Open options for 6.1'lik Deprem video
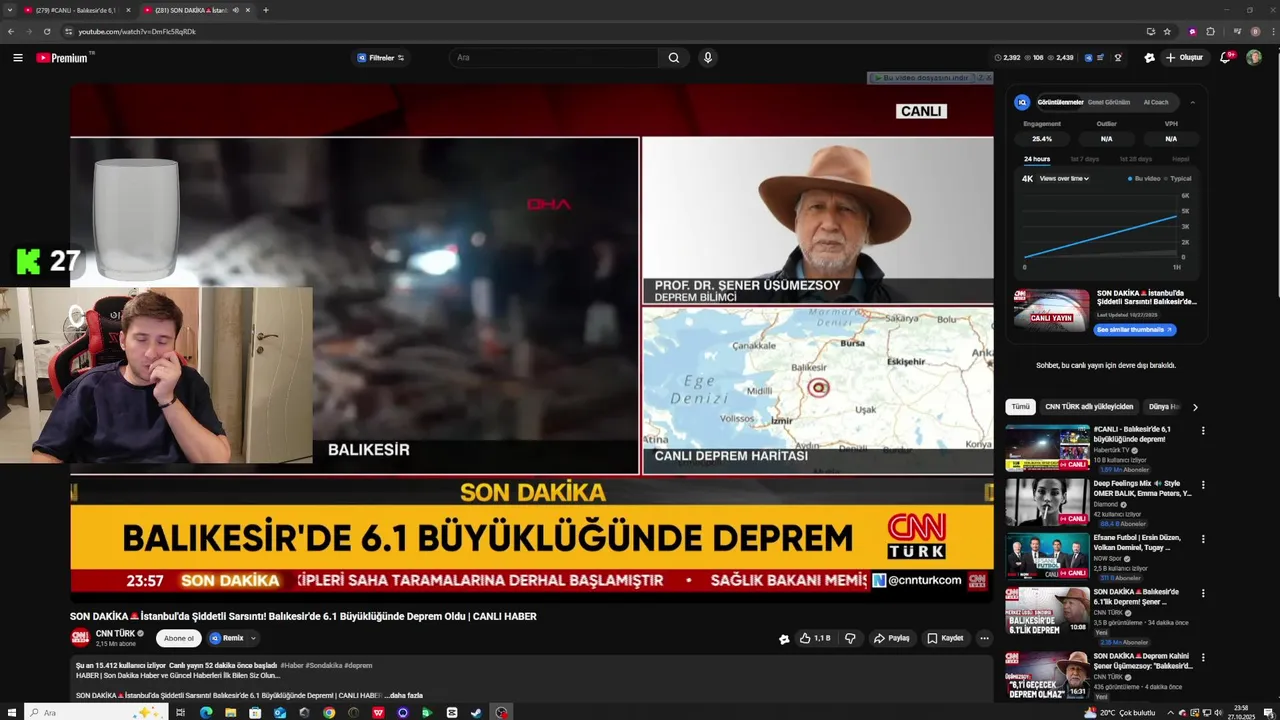 [x=1203, y=593]
